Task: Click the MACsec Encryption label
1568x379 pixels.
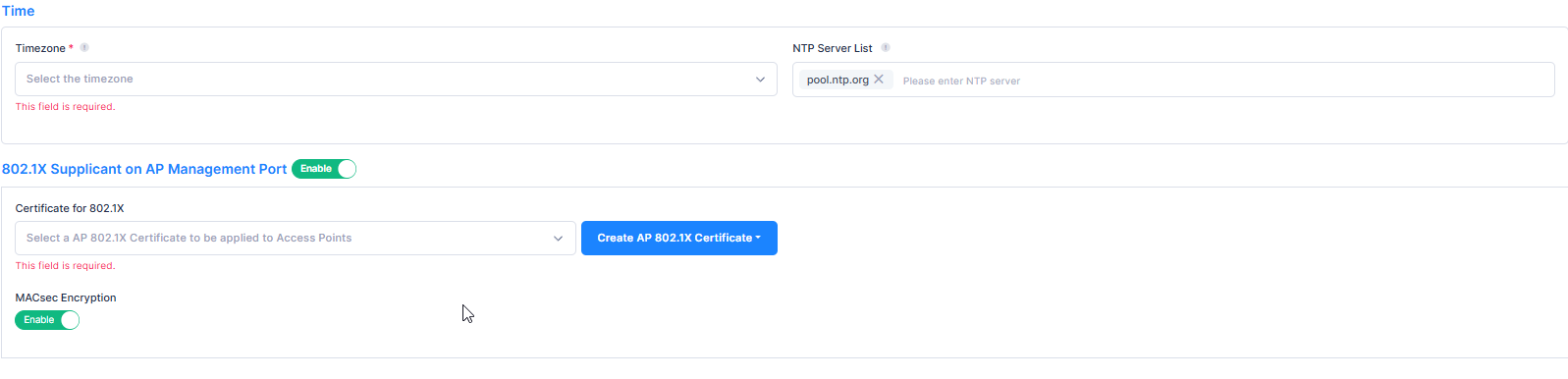Action: pyautogui.click(x=66, y=298)
